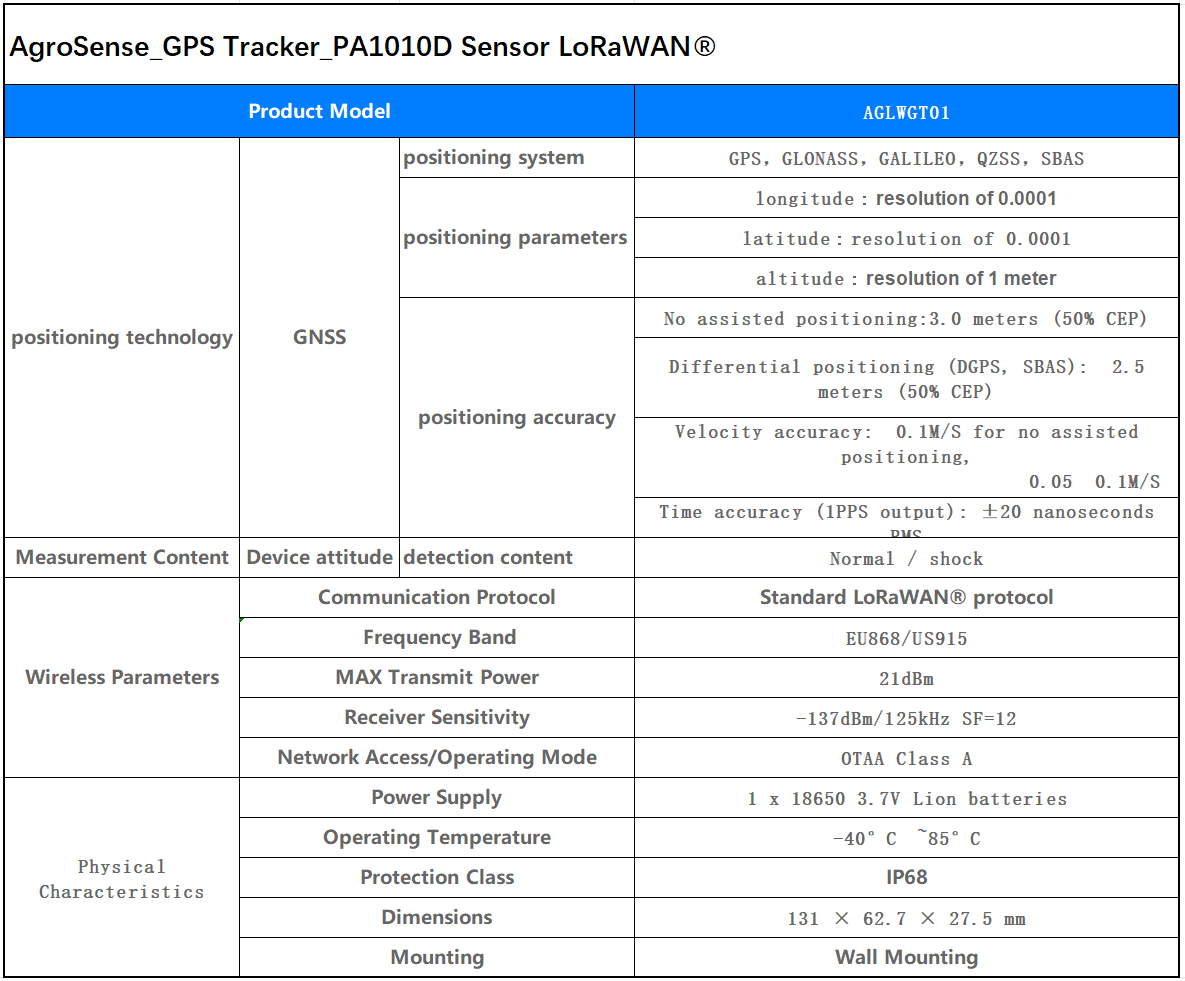The image size is (1185, 981).
Task: Click the Wall Mounting cell
Action: pyautogui.click(x=906, y=958)
